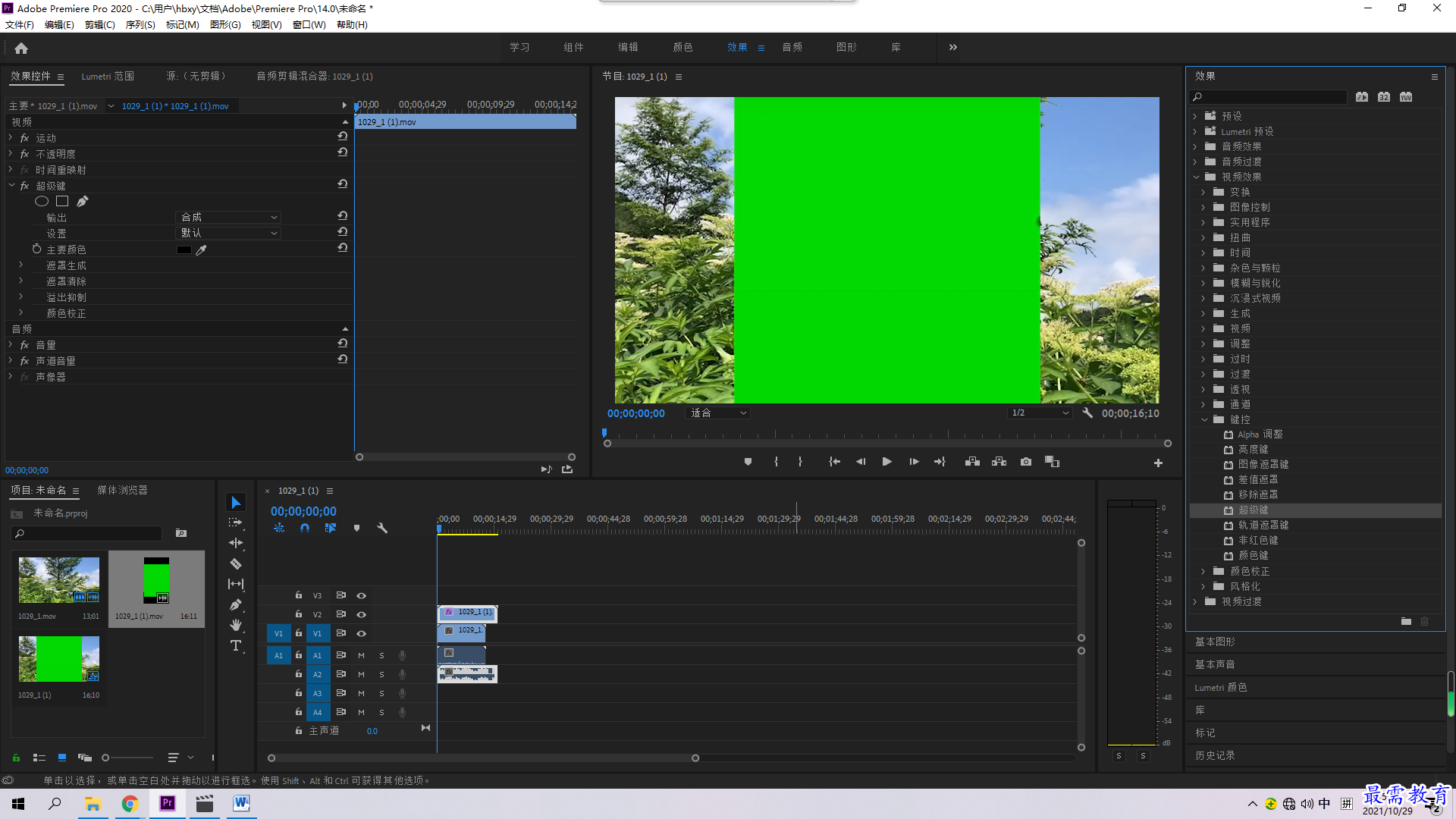Image resolution: width=1456 pixels, height=819 pixels.
Task: Open Lumetri 颜色 panel
Action: pos(1221,687)
